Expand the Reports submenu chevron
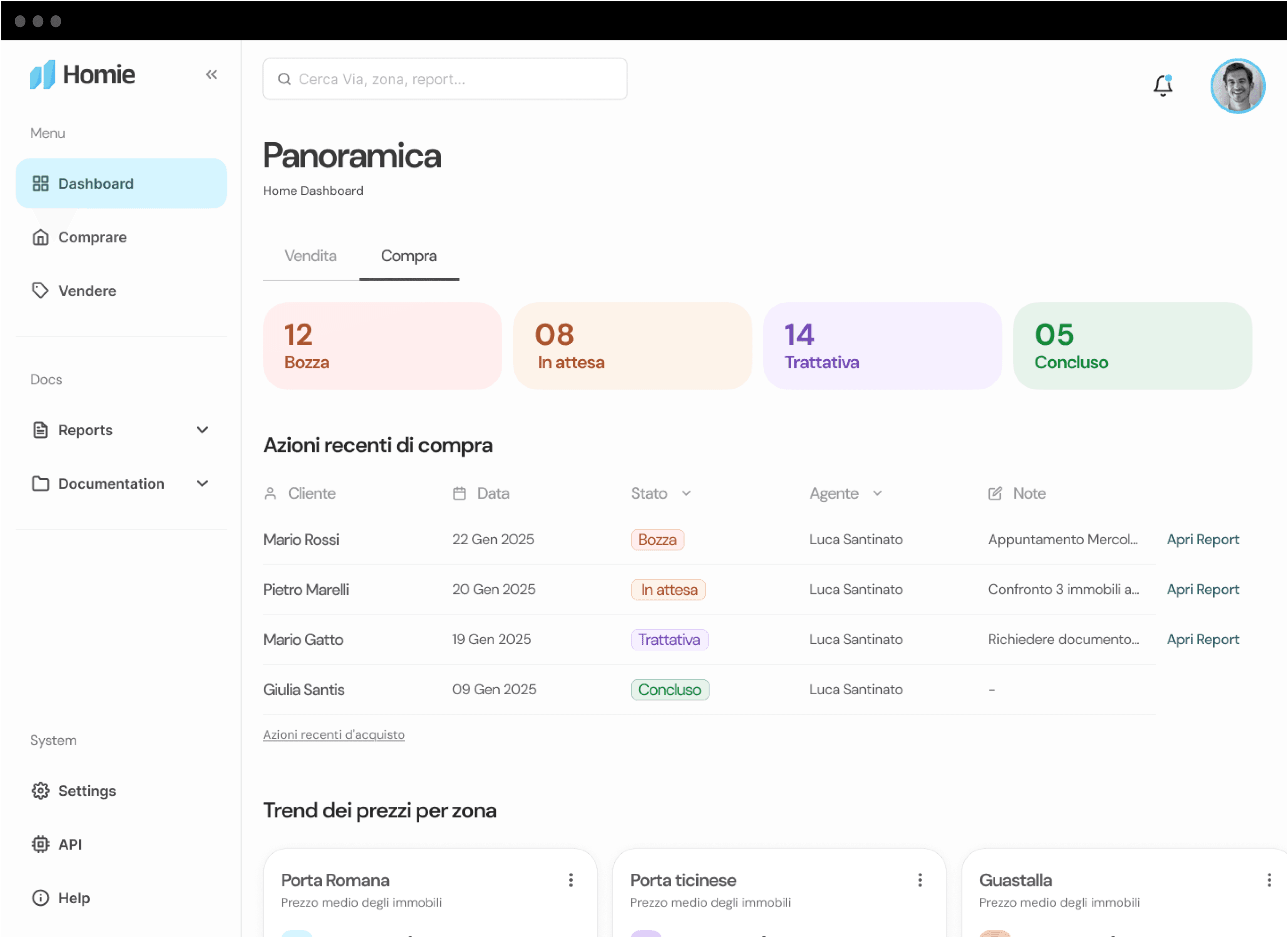This screenshot has width=1288, height=938. 202,430
